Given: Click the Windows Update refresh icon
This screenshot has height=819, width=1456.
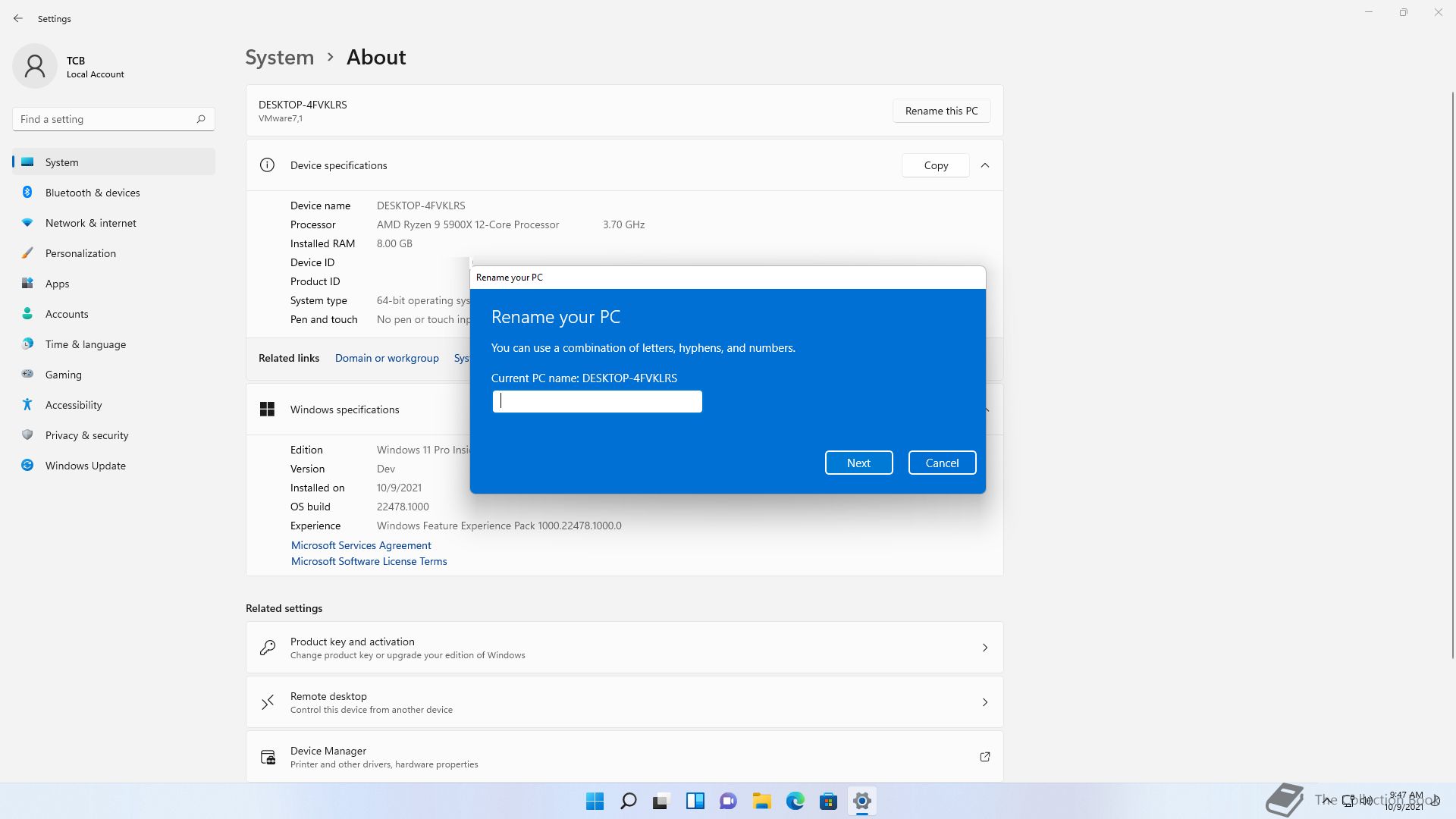Looking at the screenshot, I should 27,466.
